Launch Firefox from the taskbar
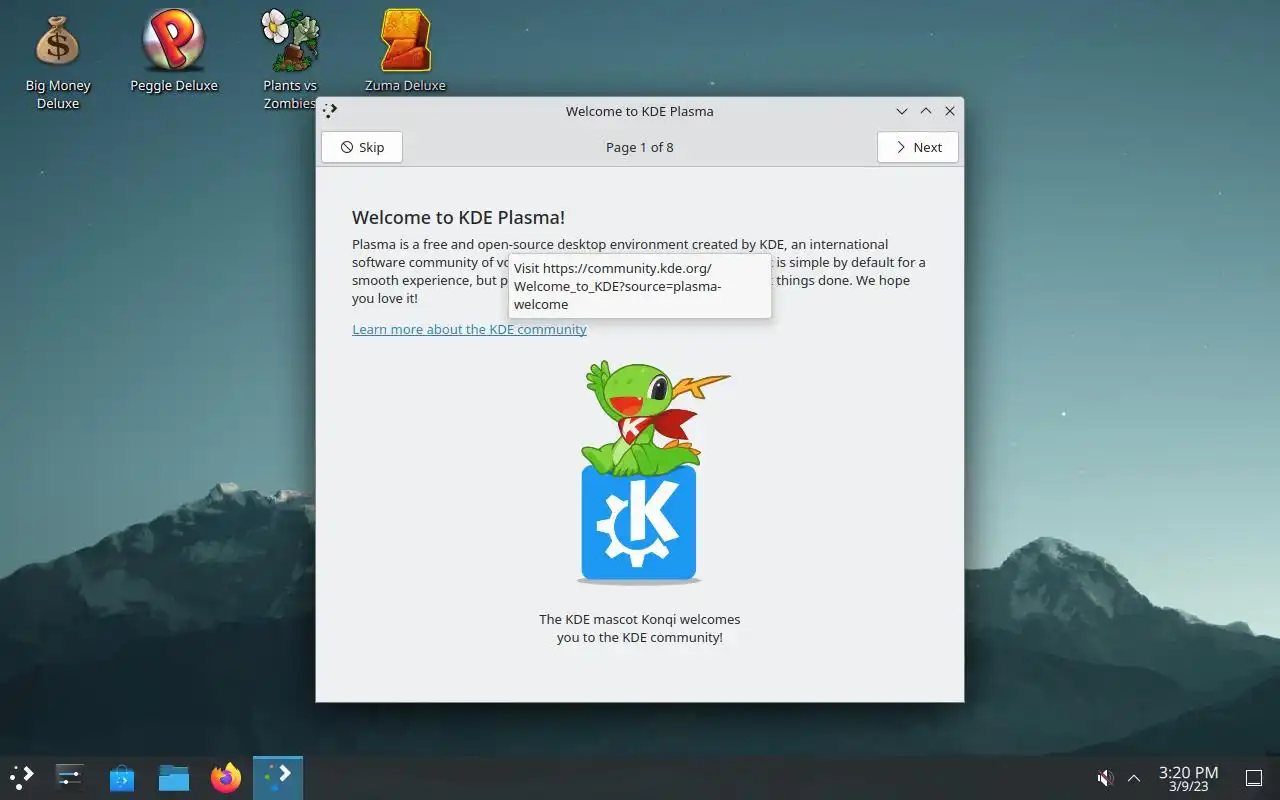 (226, 777)
